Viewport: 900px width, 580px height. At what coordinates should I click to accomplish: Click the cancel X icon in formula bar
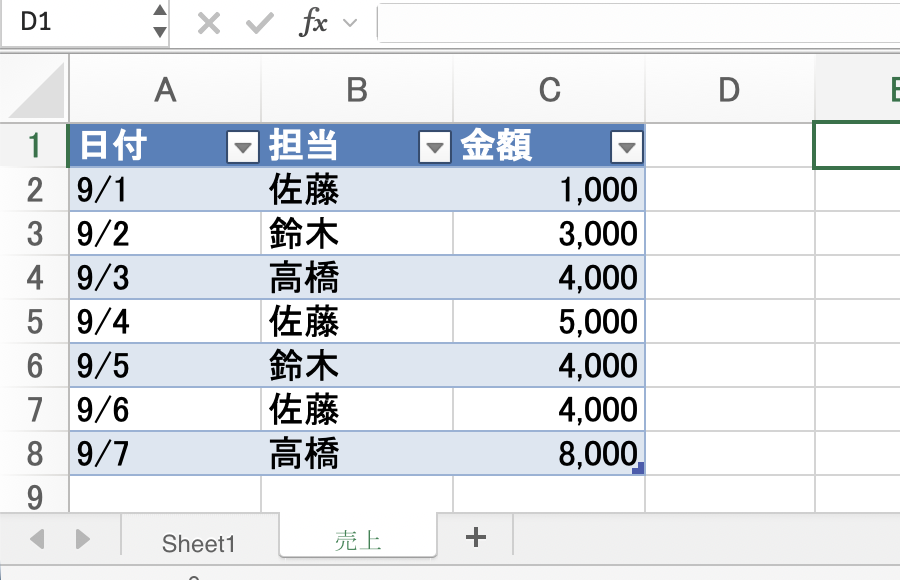pos(208,24)
